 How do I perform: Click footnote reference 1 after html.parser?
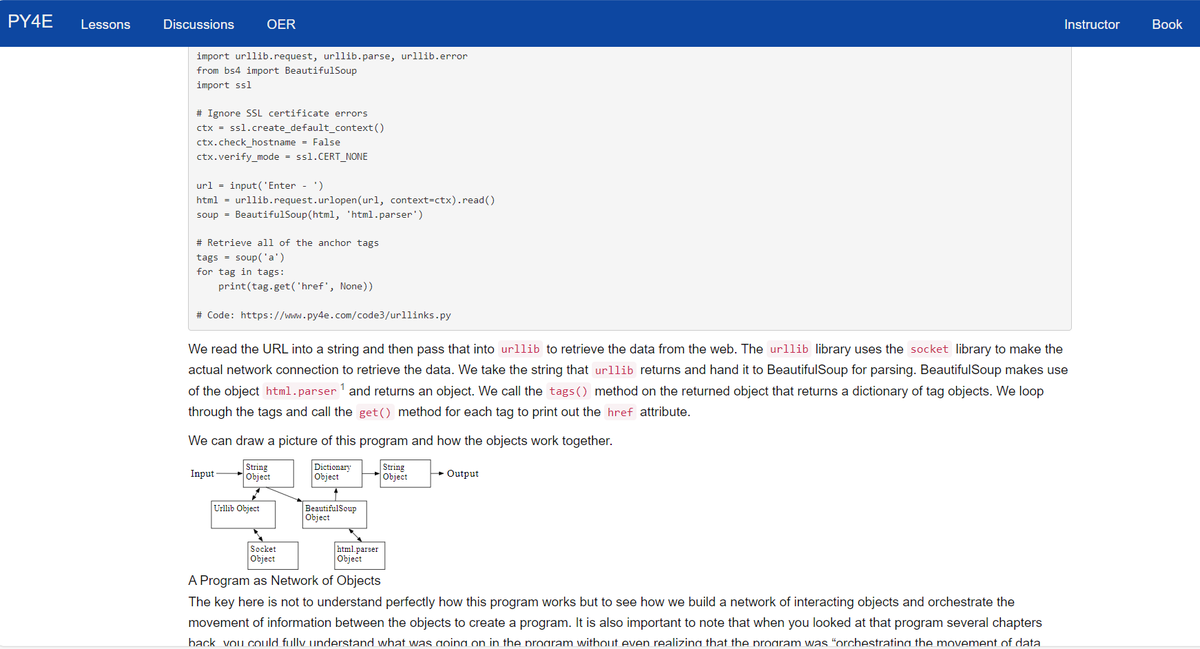[342, 387]
